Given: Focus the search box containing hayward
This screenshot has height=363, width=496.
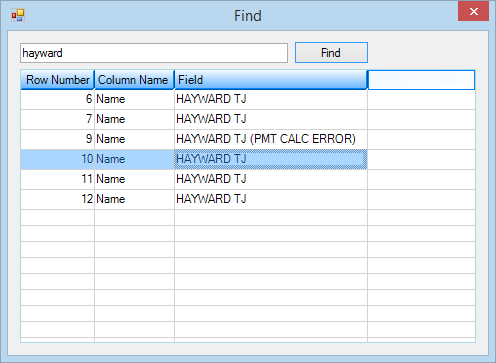Looking at the screenshot, I should [x=154, y=53].
